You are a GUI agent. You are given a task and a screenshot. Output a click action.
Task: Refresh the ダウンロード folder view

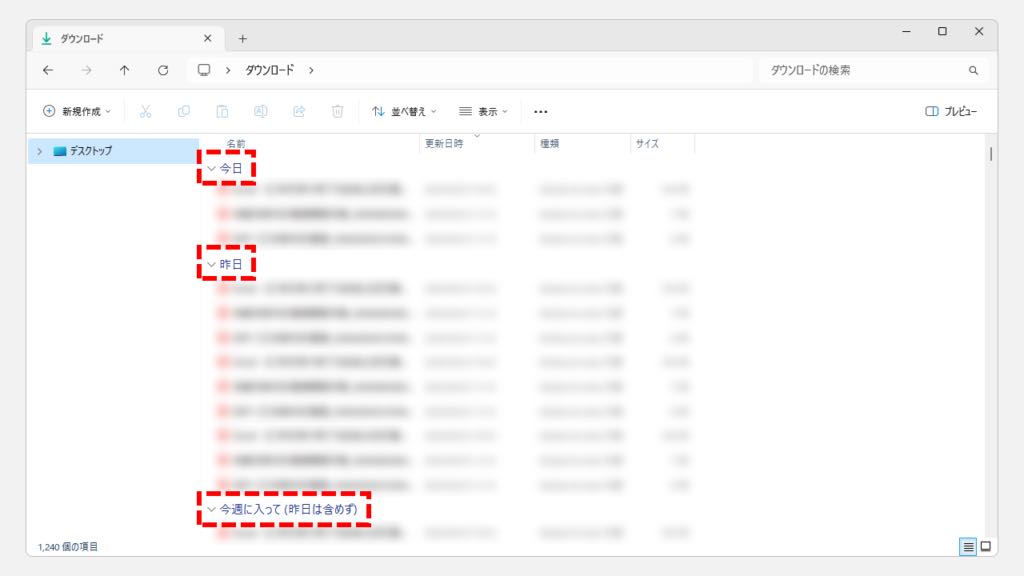pos(163,71)
